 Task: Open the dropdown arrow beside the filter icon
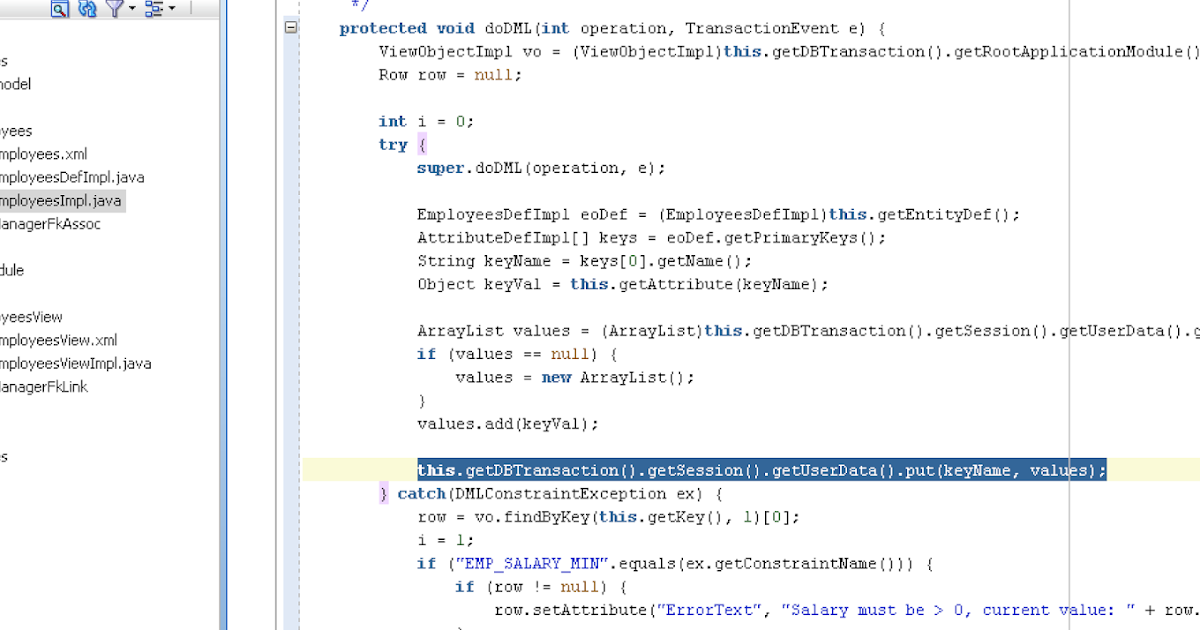click(130, 10)
